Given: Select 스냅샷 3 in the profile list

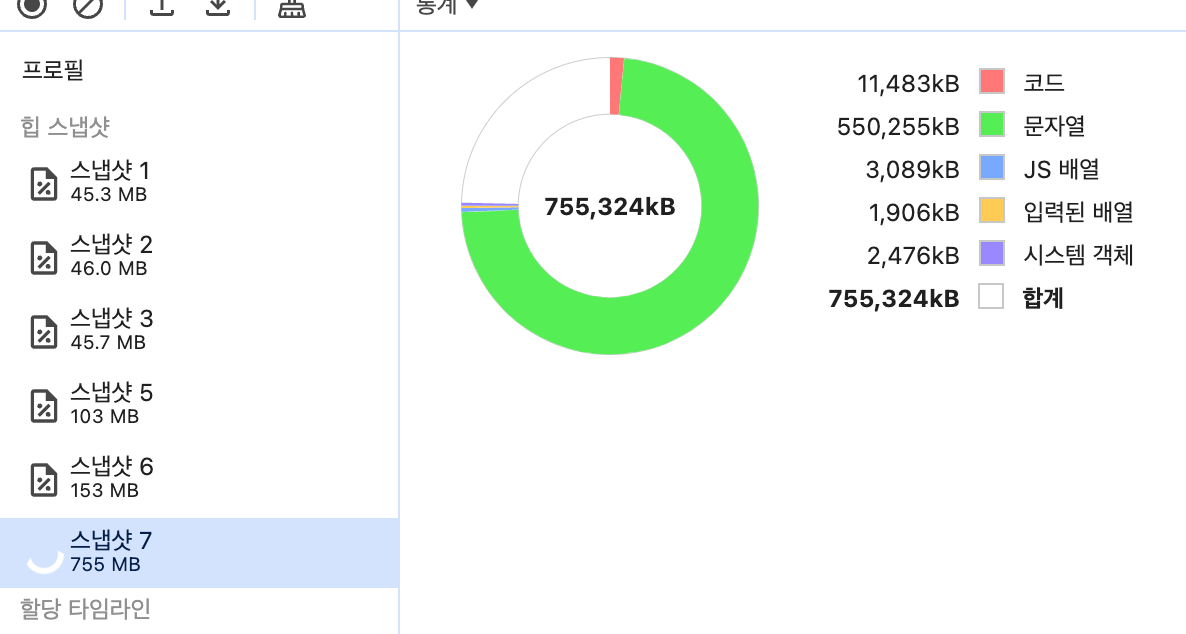Looking at the screenshot, I should tap(199, 331).
